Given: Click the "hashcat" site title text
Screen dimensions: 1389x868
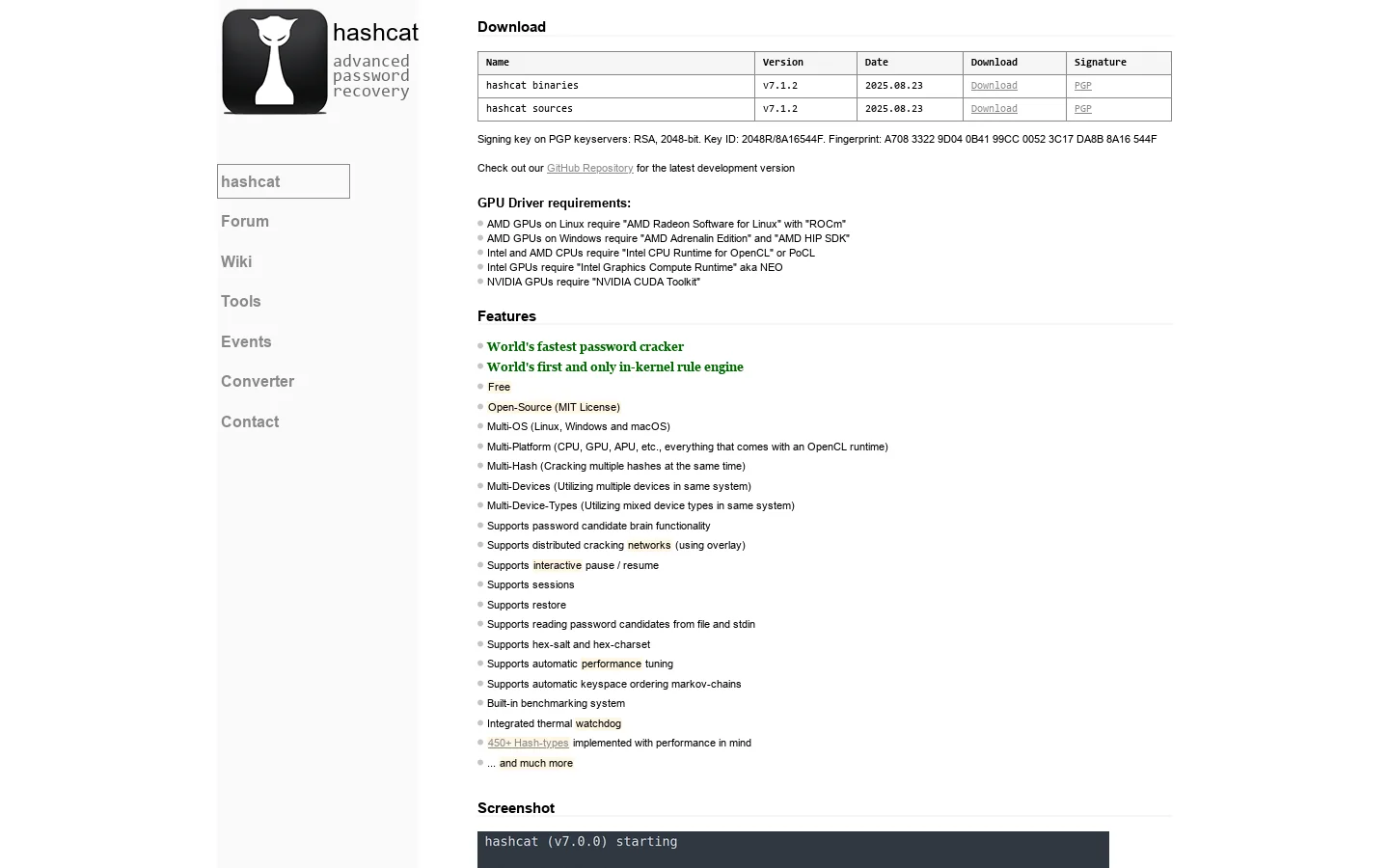Looking at the screenshot, I should [375, 33].
